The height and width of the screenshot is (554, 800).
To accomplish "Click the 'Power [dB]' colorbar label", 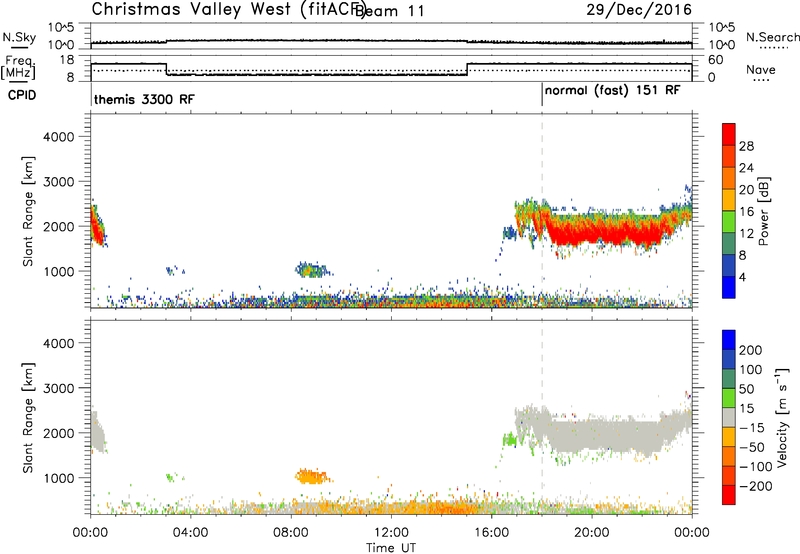I will click(764, 211).
